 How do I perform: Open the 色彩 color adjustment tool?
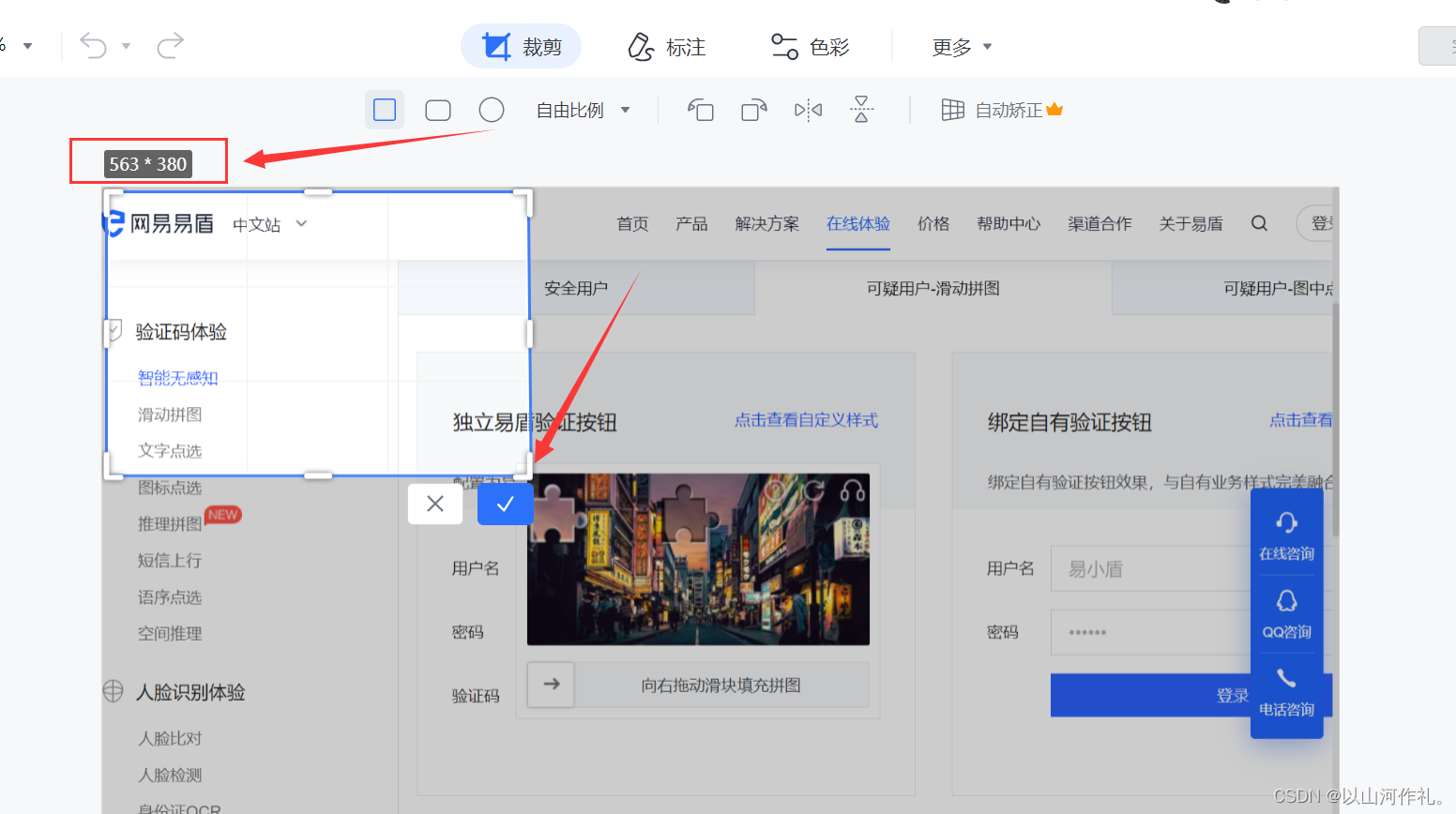[810, 47]
